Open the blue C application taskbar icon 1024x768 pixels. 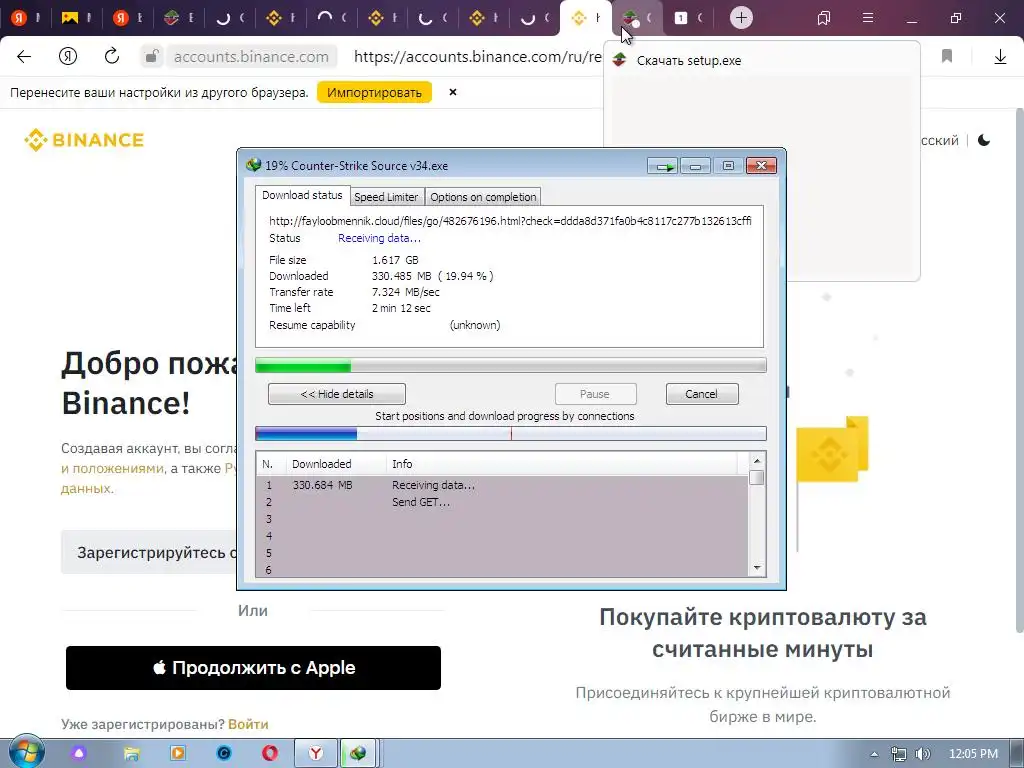pyautogui.click(x=223, y=754)
